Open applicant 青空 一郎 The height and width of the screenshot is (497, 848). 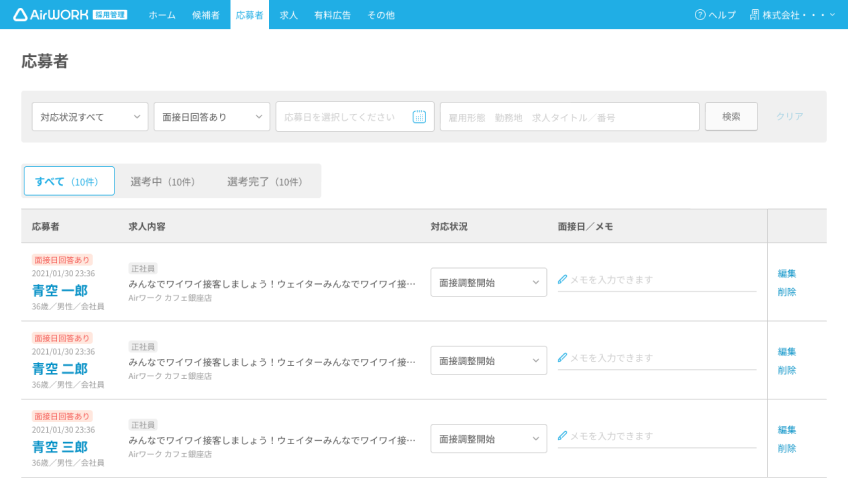coord(60,290)
